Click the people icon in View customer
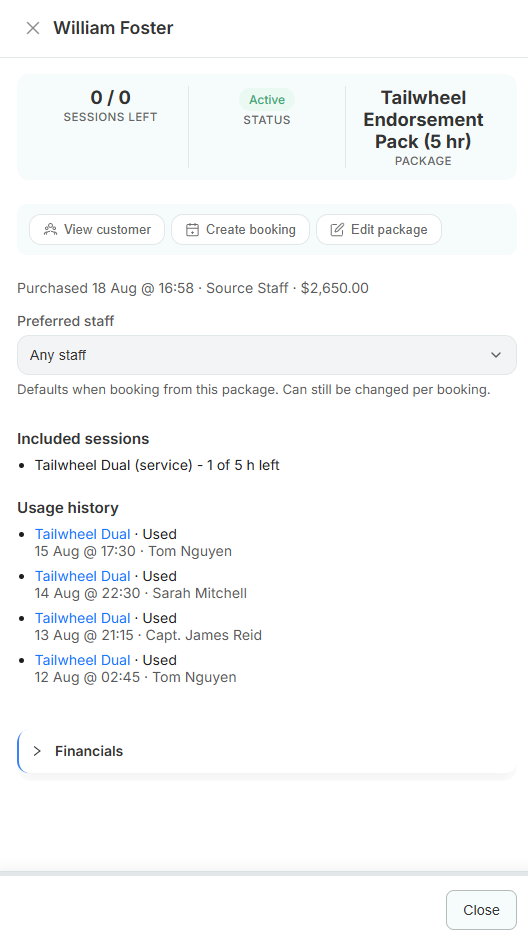The height and width of the screenshot is (942, 528). (x=50, y=229)
